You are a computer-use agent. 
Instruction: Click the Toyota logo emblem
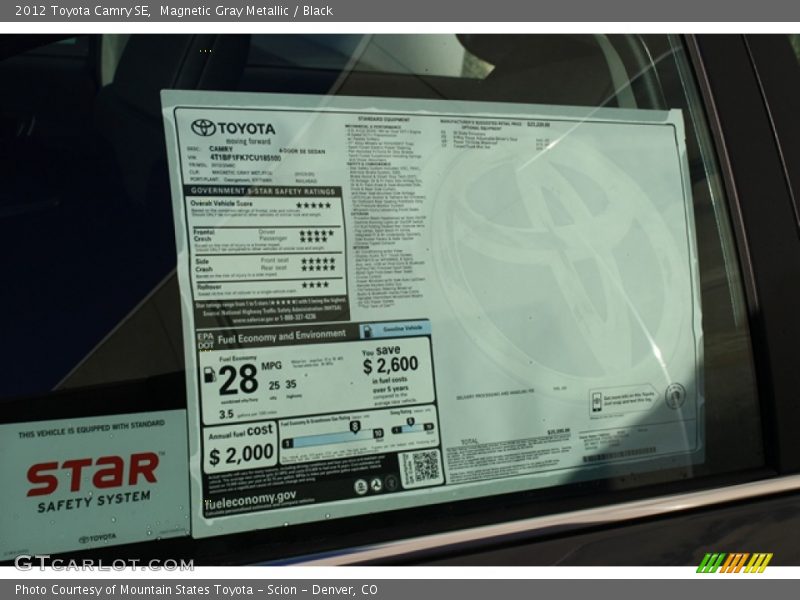[202, 128]
